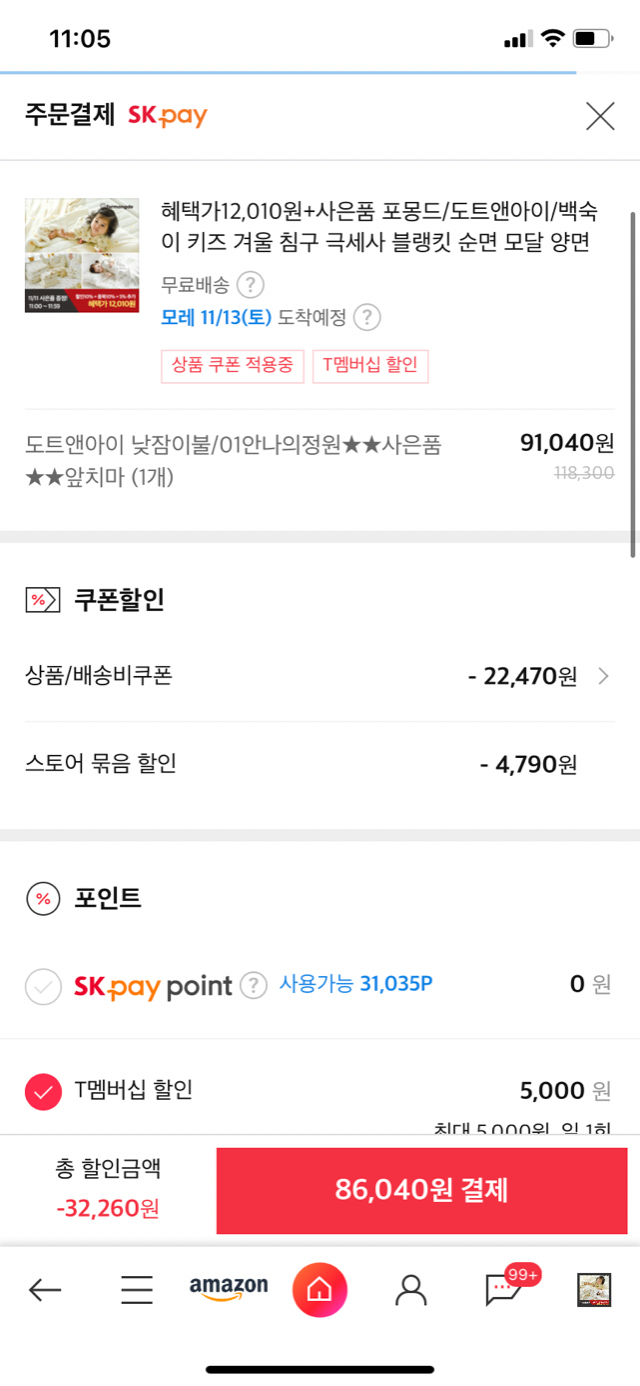Open the product image thumbnail
This screenshot has width=640, height=1386.
[82, 255]
